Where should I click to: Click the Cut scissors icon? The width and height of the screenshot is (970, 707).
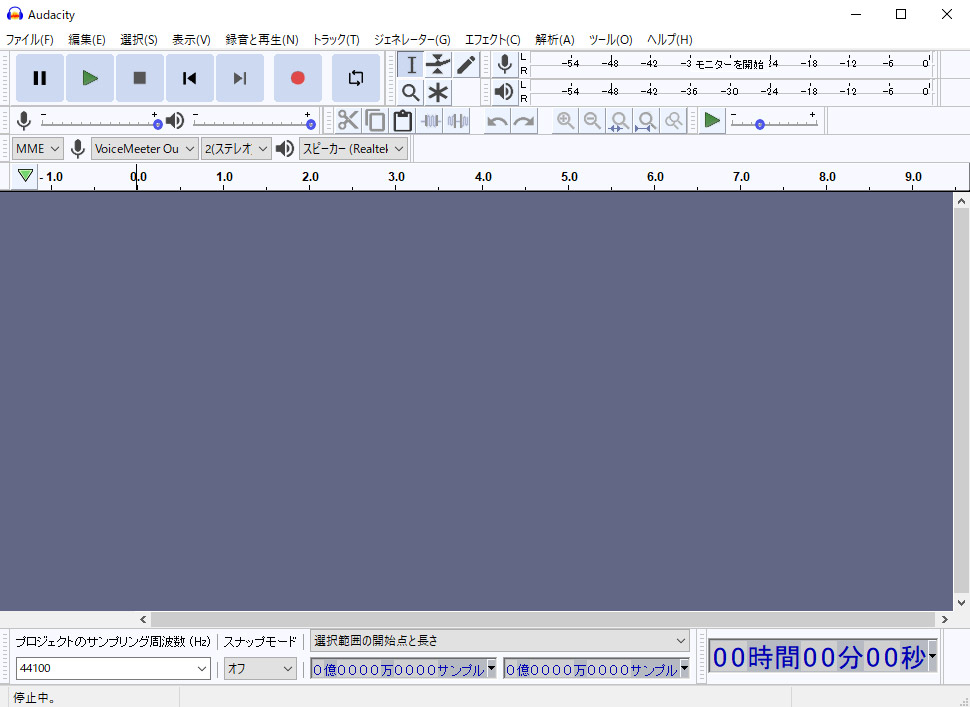tap(347, 121)
